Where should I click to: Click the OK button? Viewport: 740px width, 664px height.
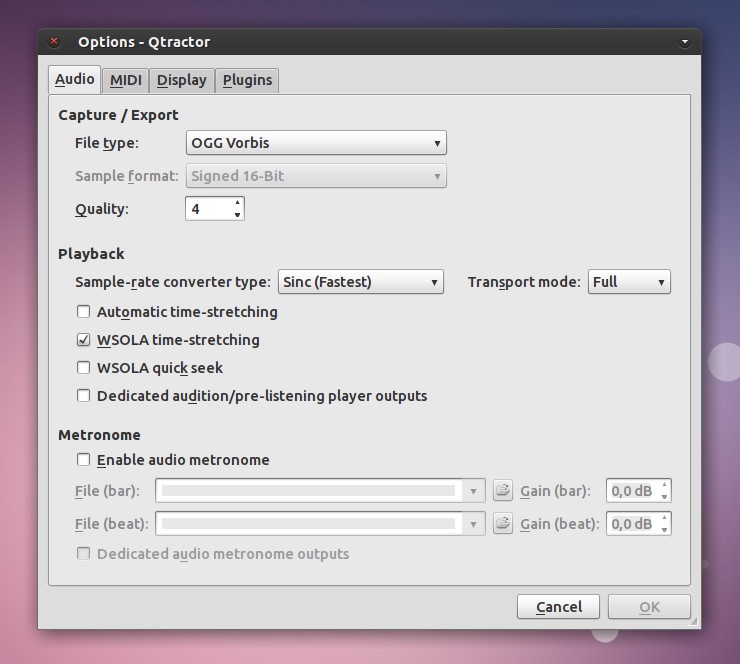pos(649,606)
